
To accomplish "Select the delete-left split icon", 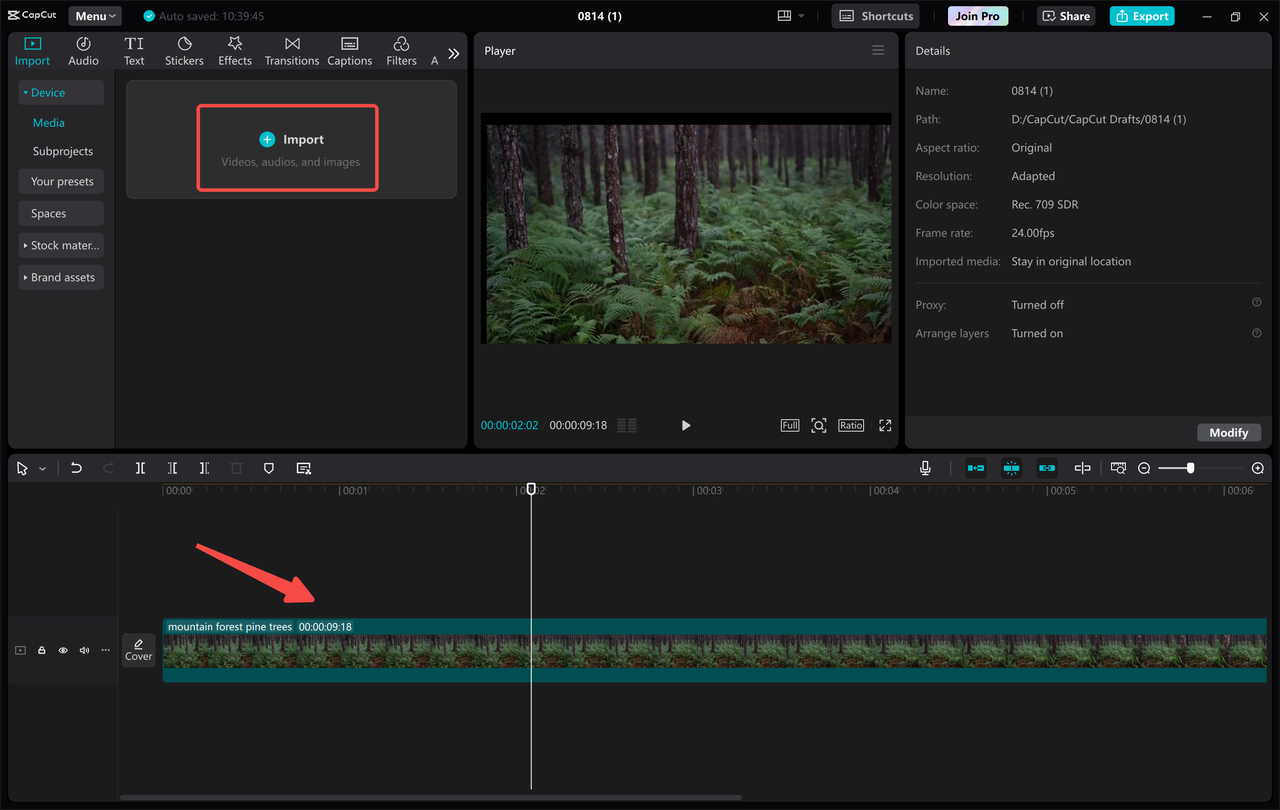I will point(172,467).
